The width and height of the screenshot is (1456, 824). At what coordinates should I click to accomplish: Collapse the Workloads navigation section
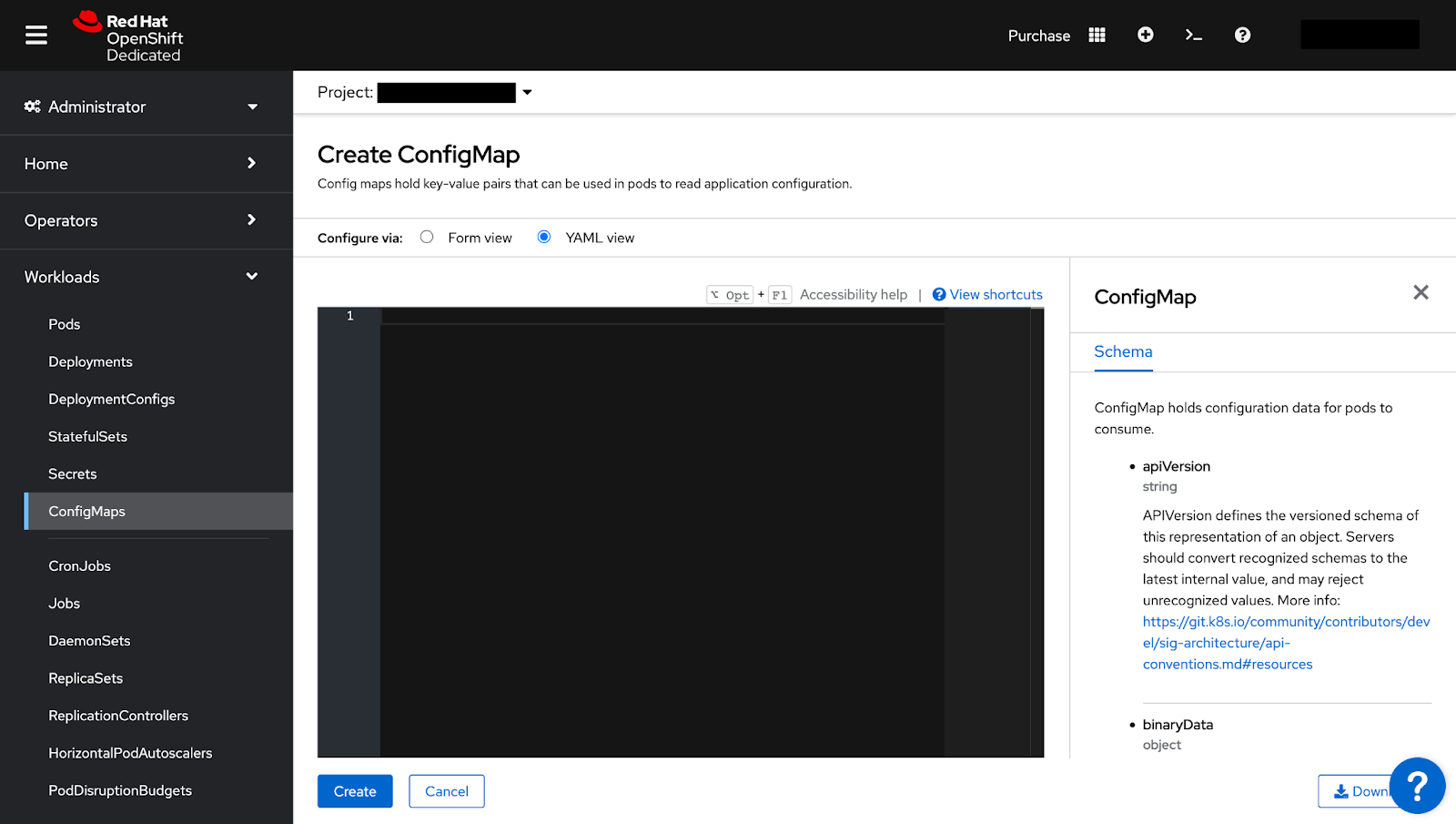pos(146,277)
